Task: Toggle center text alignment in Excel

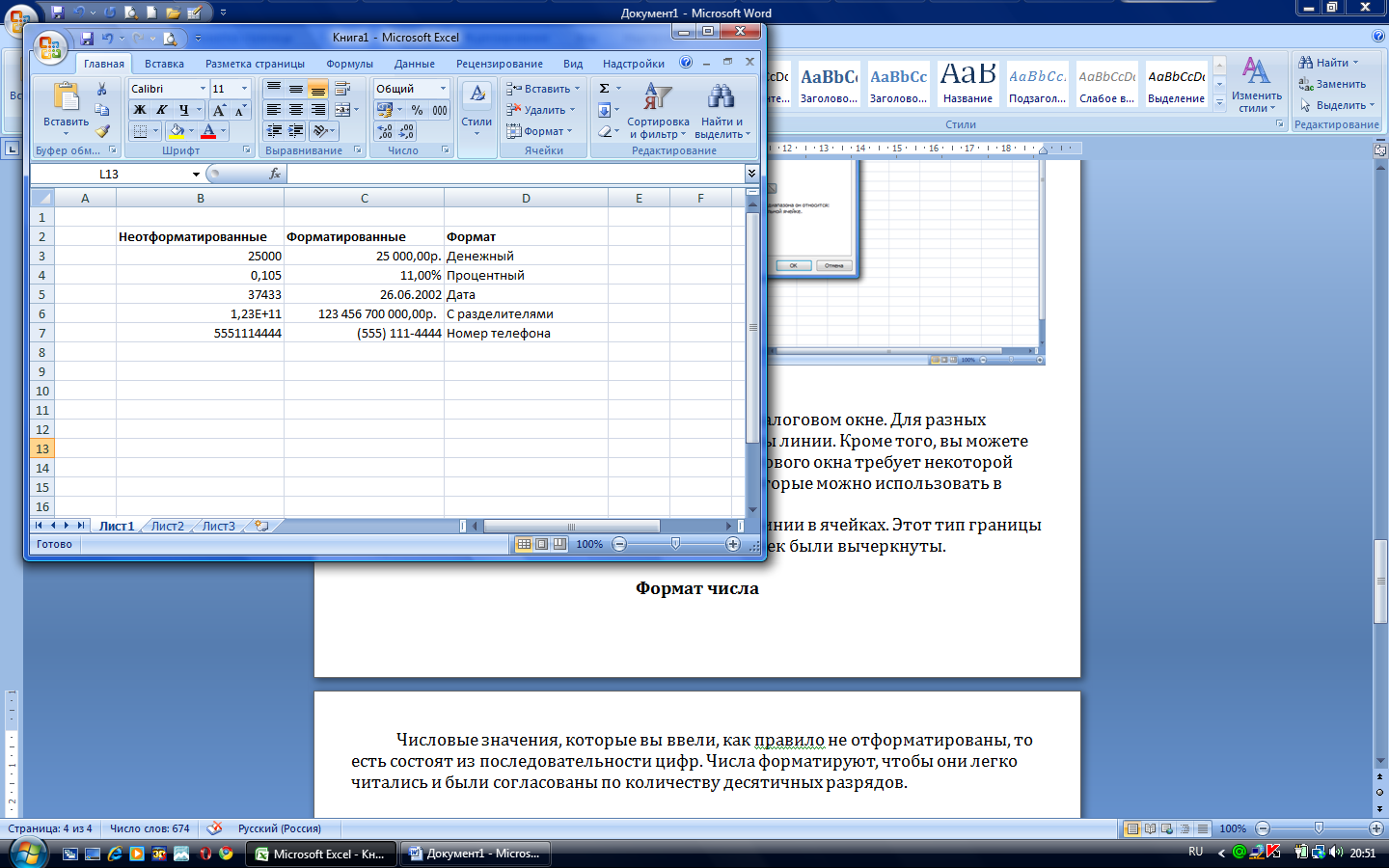Action: click(296, 110)
